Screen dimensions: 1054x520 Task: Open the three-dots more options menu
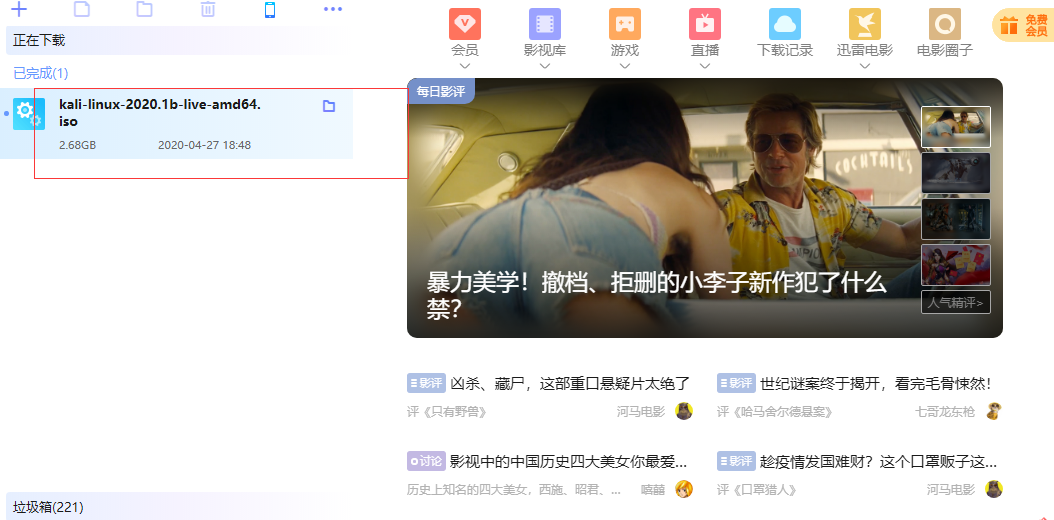(x=333, y=9)
